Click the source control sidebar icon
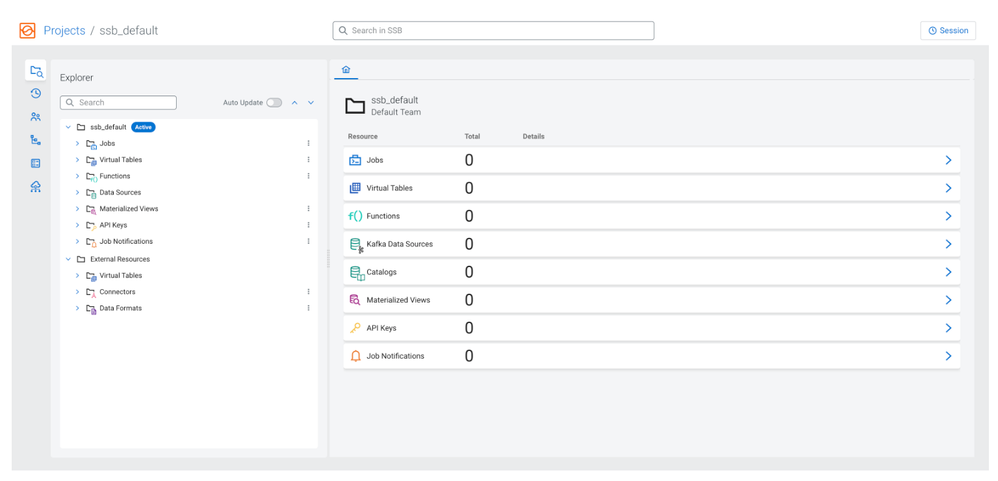Image resolution: width=998 pixels, height=481 pixels. (36, 140)
